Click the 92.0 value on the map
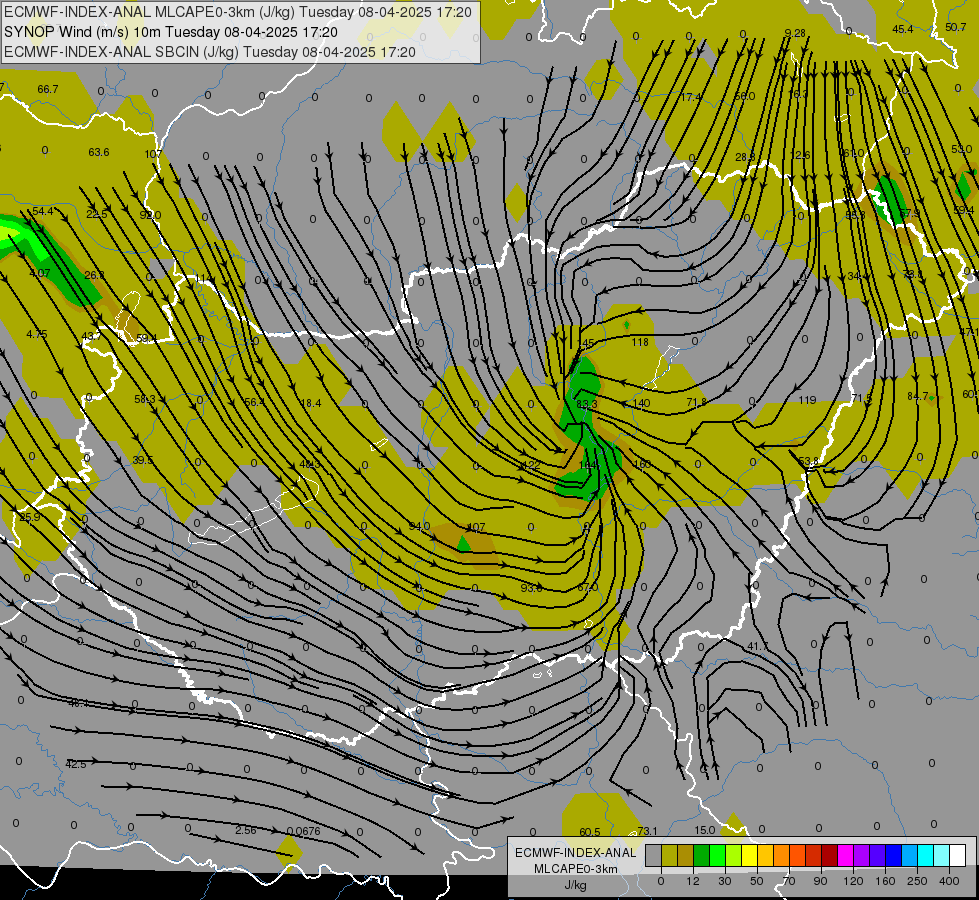The height and width of the screenshot is (900, 979). tap(150, 215)
